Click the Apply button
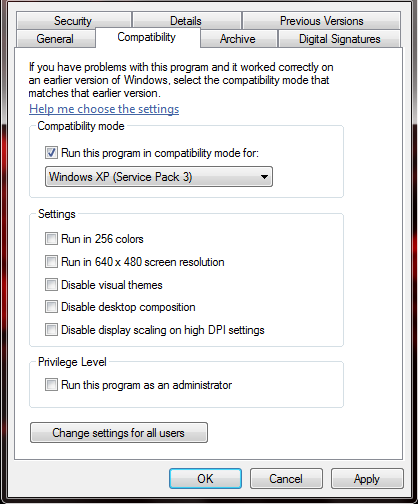Viewport: 418px width, 504px height. pos(367,479)
